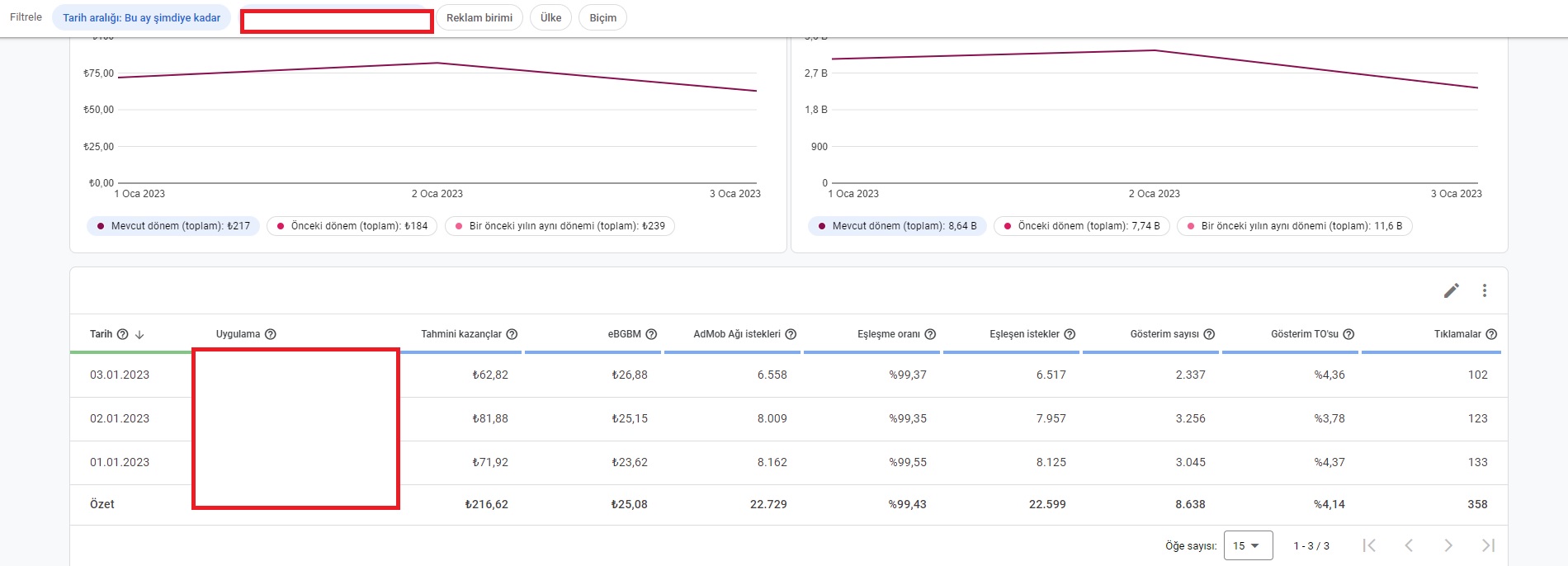The image size is (1568, 566).
Task: Select the 02.01.2023 table row date
Action: point(120,418)
